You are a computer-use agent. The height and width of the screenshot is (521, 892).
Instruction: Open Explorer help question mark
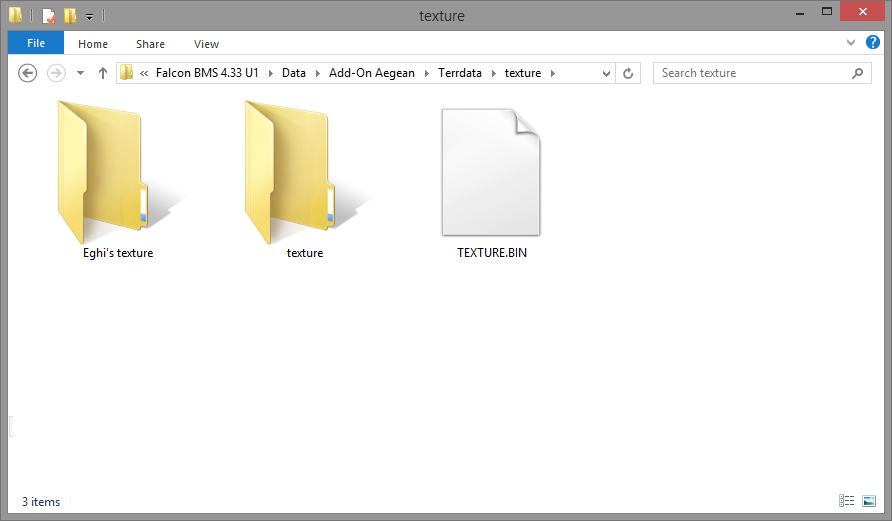tap(872, 43)
